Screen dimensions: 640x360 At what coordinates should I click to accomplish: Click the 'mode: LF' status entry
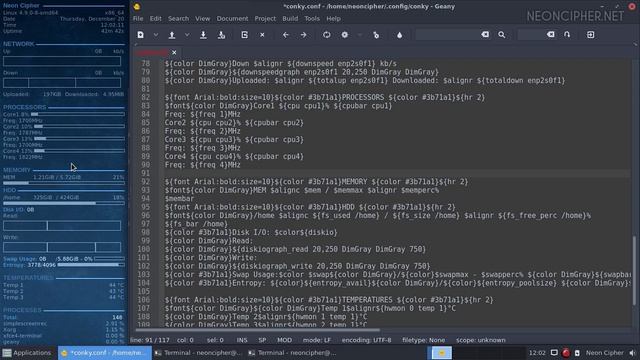(317, 340)
